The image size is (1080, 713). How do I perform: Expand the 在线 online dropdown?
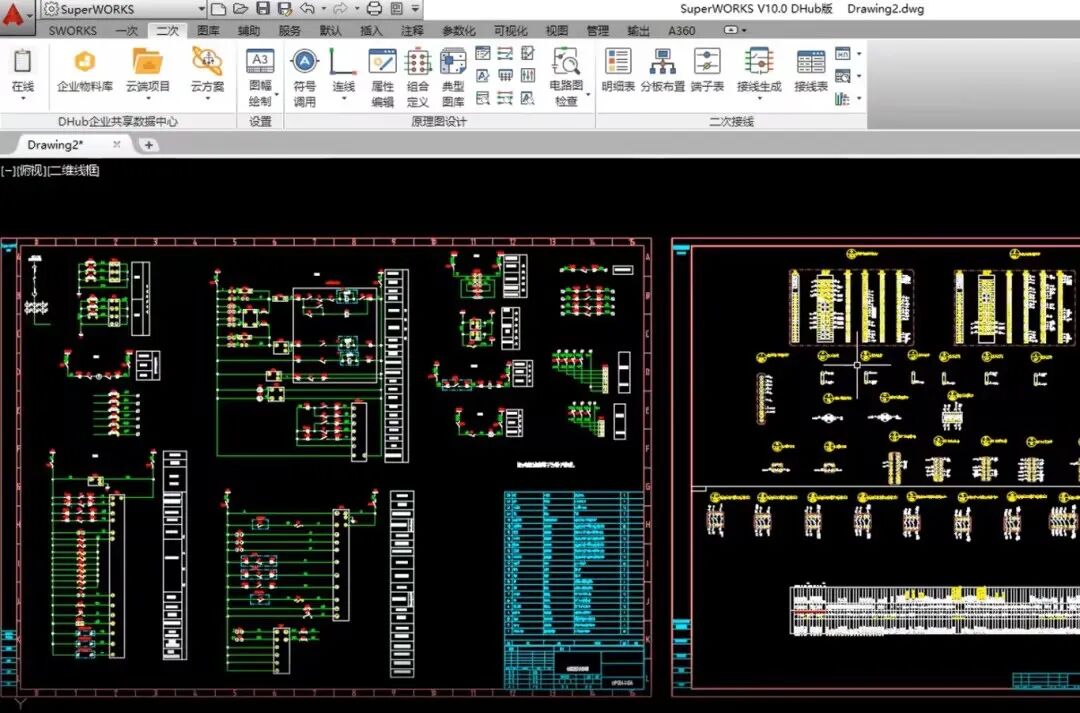[x=22, y=99]
